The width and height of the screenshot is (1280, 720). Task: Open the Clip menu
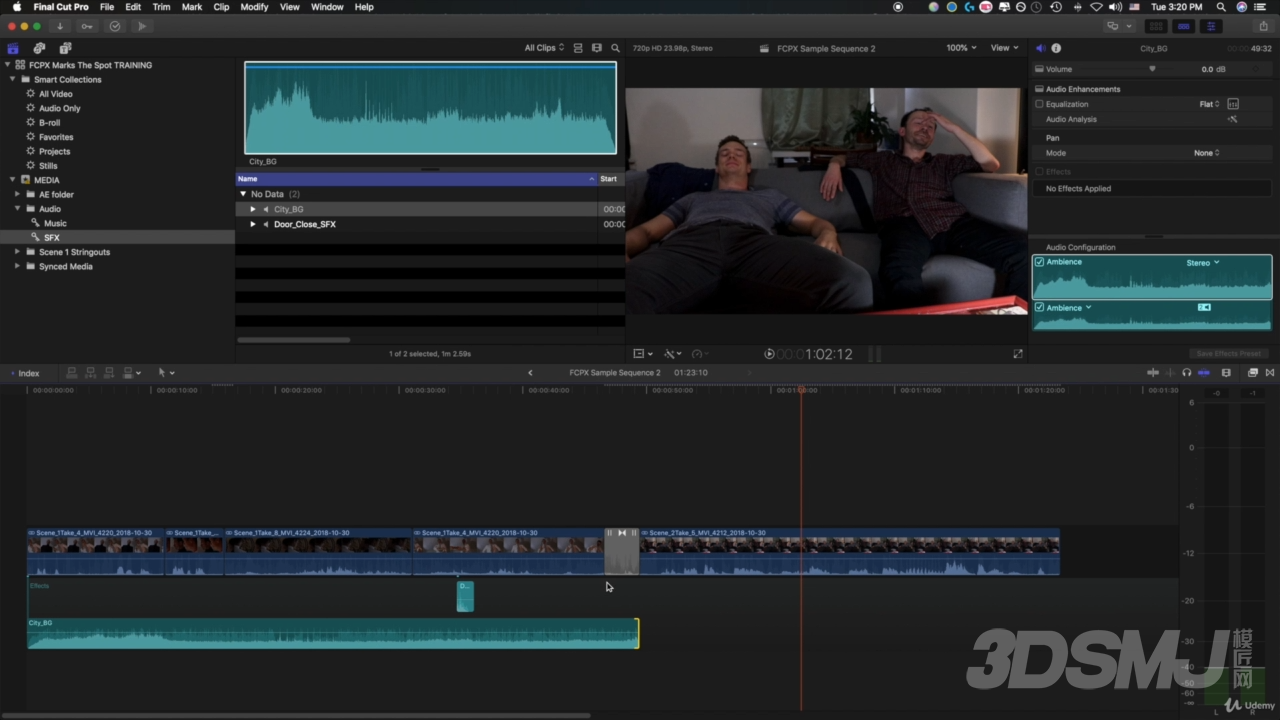pos(221,7)
